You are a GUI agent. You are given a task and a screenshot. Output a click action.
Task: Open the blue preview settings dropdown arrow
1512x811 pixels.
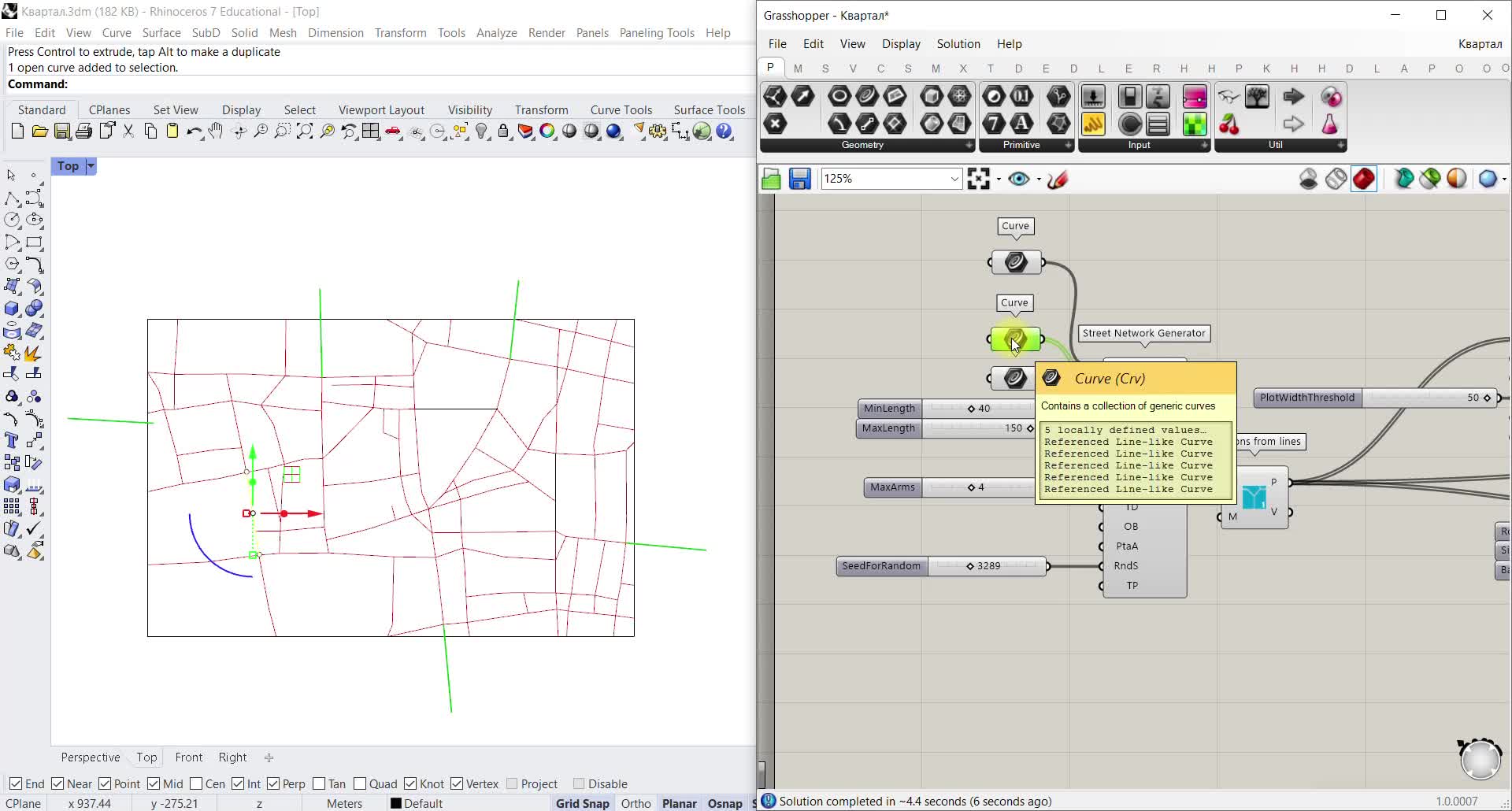pyautogui.click(x=1504, y=180)
